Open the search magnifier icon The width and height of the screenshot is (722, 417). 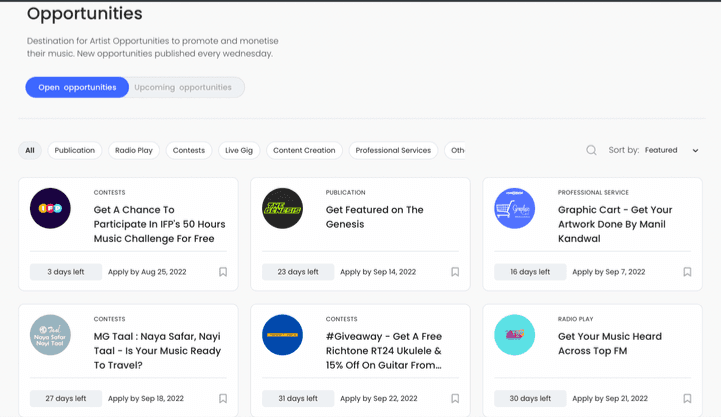591,150
